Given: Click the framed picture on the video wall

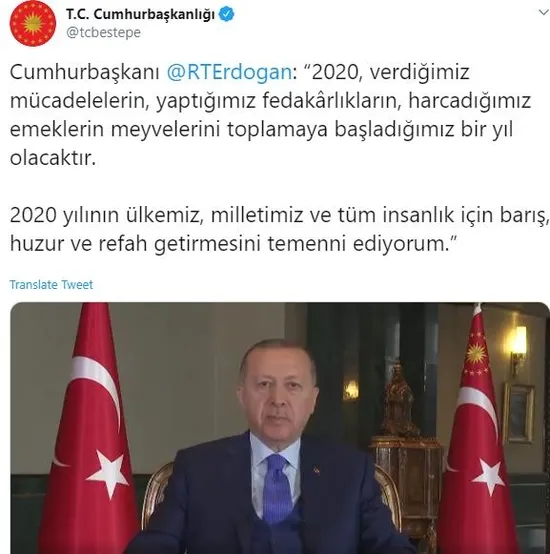Looking at the screenshot, I should [x=519, y=413].
